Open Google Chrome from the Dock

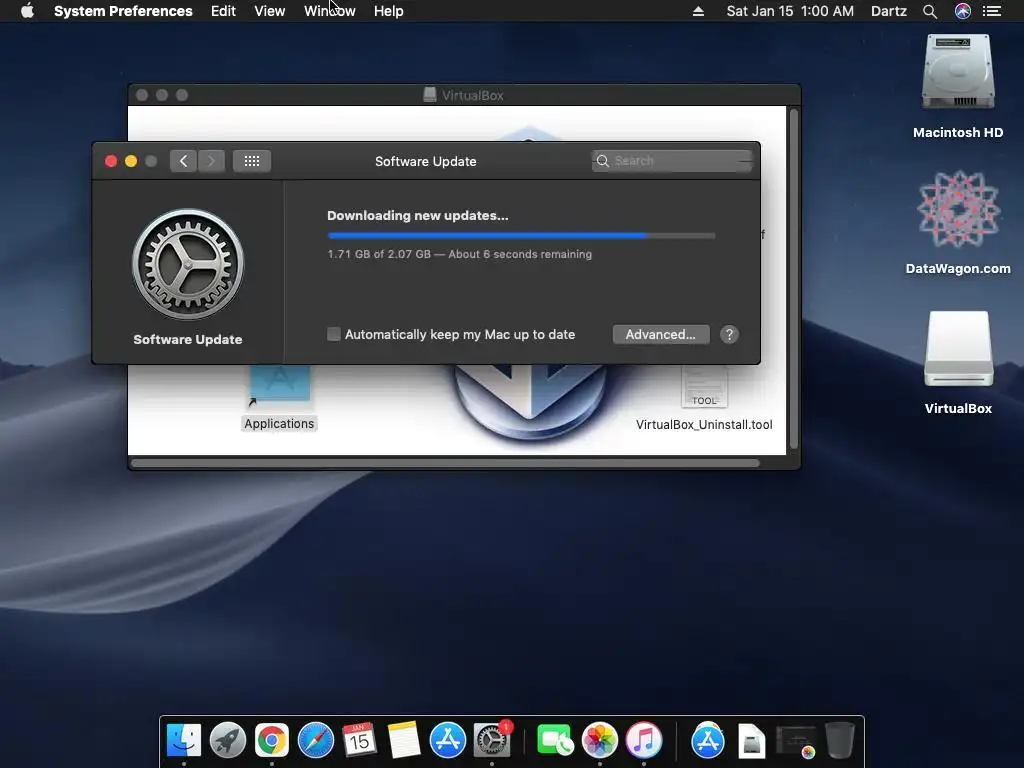[272, 740]
